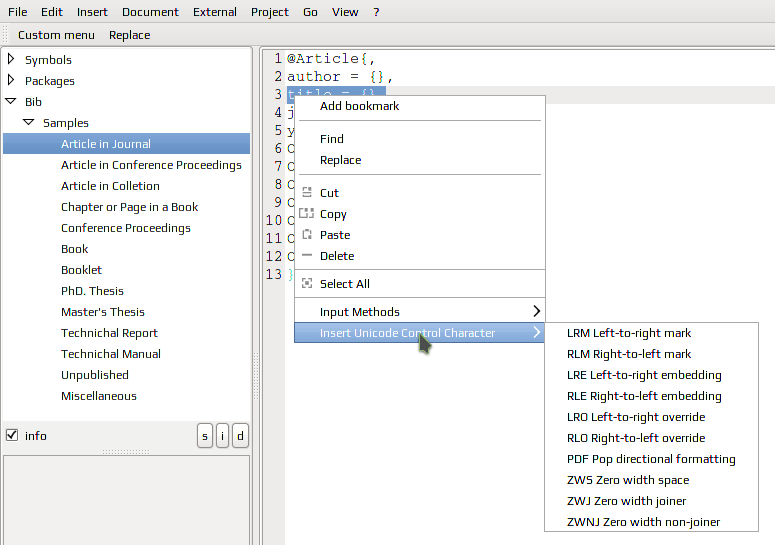The image size is (775, 545).
Task: Select Article in Journal sample
Action: click(127, 144)
